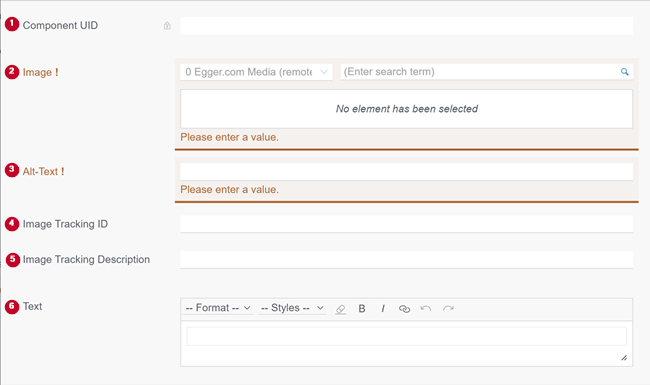Focus the Component UID input field
This screenshot has height=385, width=650.
(x=406, y=26)
